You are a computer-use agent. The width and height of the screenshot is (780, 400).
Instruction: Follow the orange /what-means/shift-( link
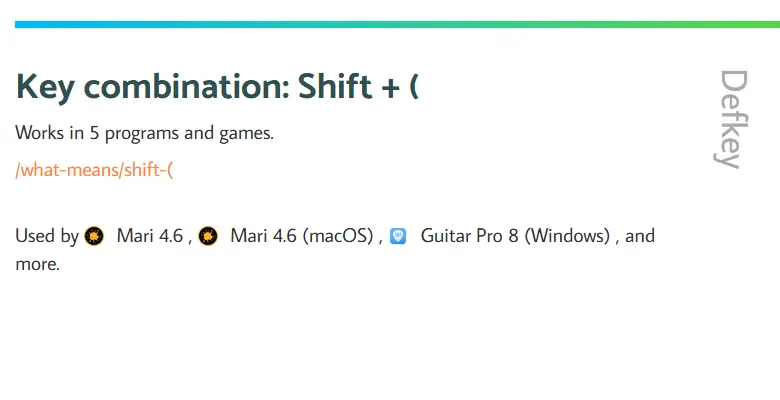click(94, 170)
